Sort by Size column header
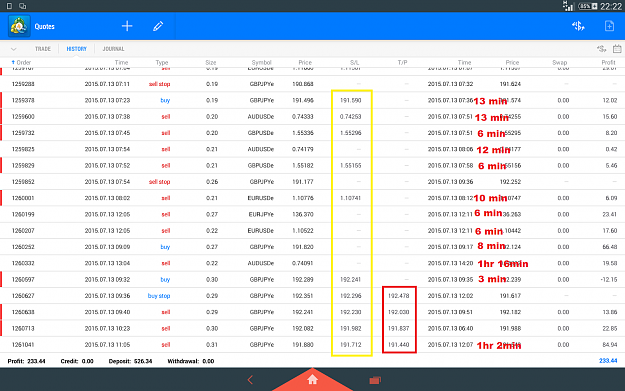Screen dimensions: 625x391 211,62
